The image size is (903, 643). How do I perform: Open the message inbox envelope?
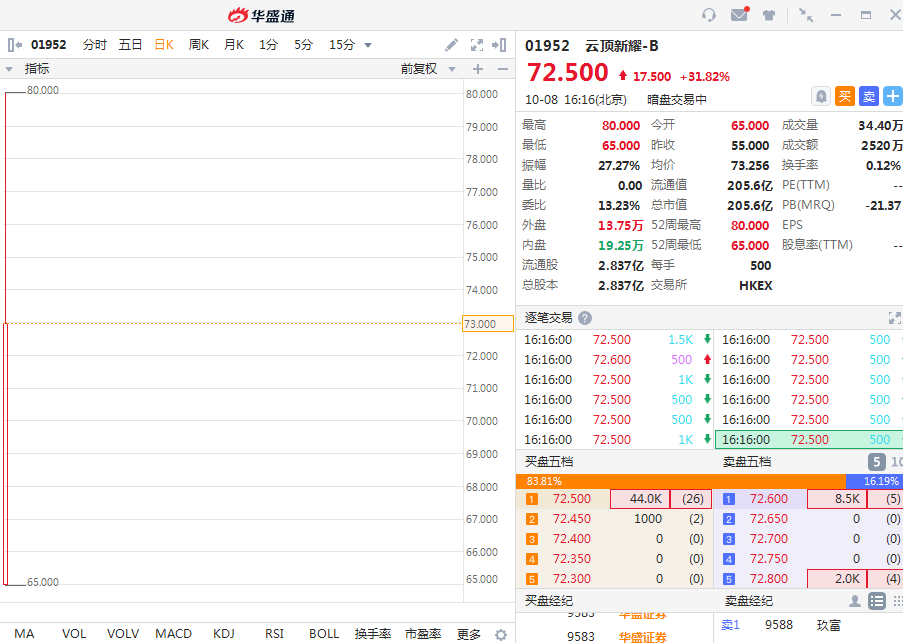tap(739, 15)
